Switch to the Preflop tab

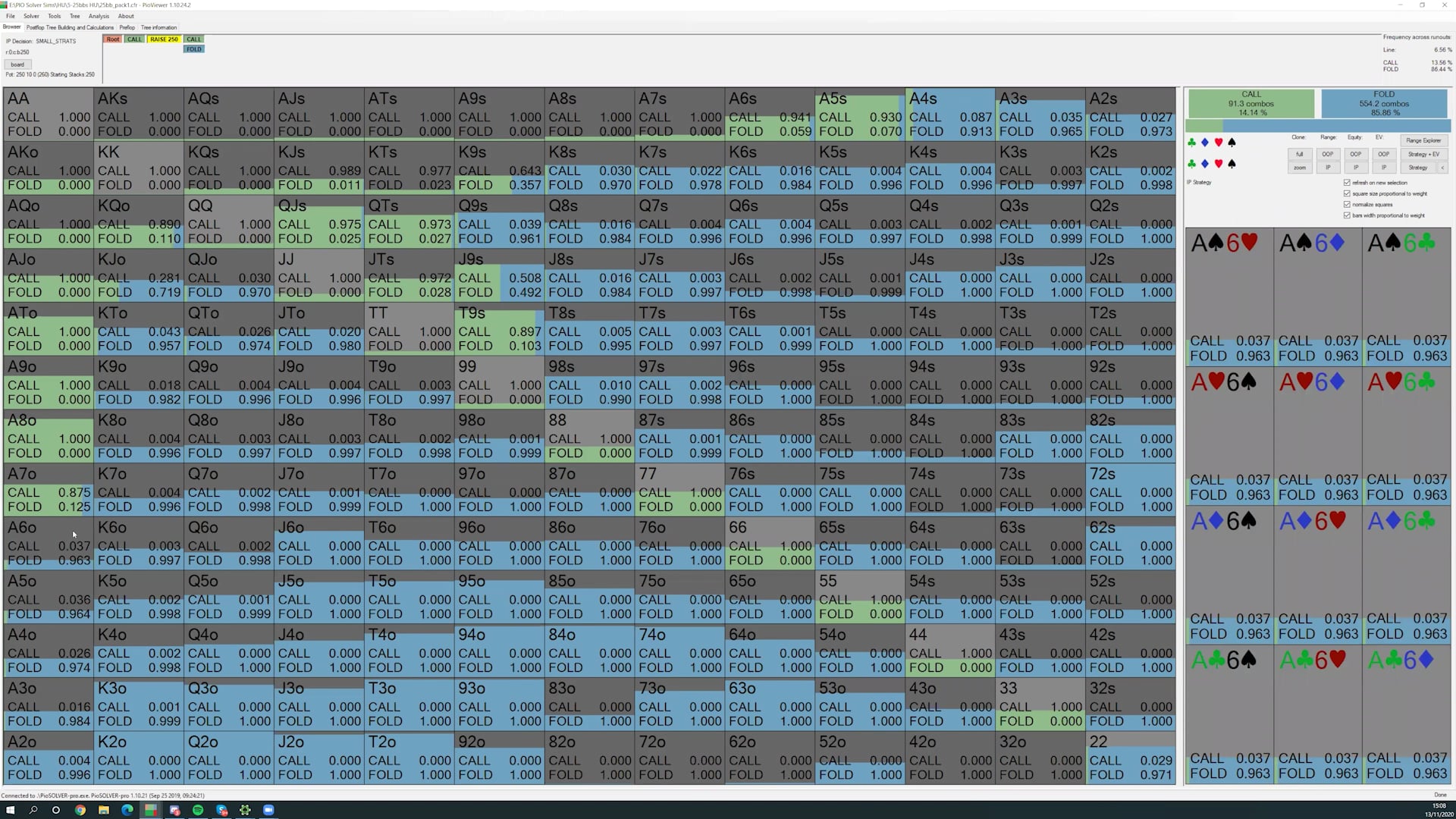point(127,27)
